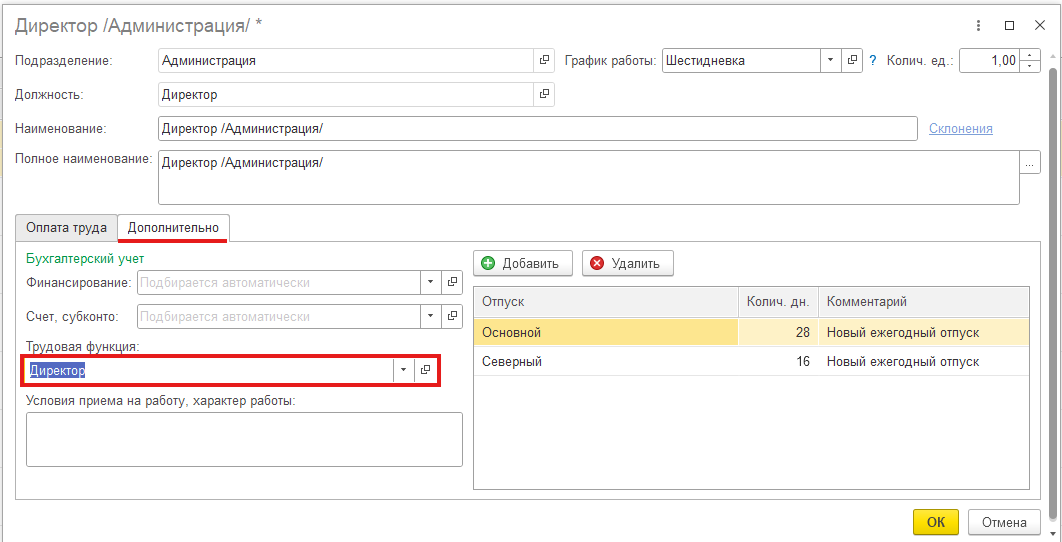The width and height of the screenshot is (1062, 542).
Task: Click the Колич. ед. value field
Action: [x=990, y=60]
